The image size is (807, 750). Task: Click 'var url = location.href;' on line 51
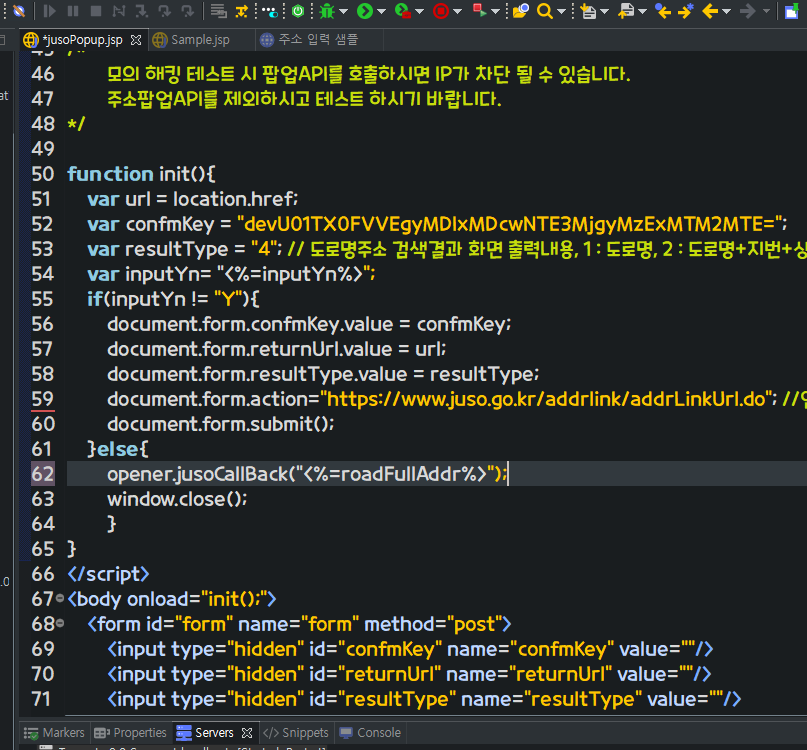click(192, 199)
